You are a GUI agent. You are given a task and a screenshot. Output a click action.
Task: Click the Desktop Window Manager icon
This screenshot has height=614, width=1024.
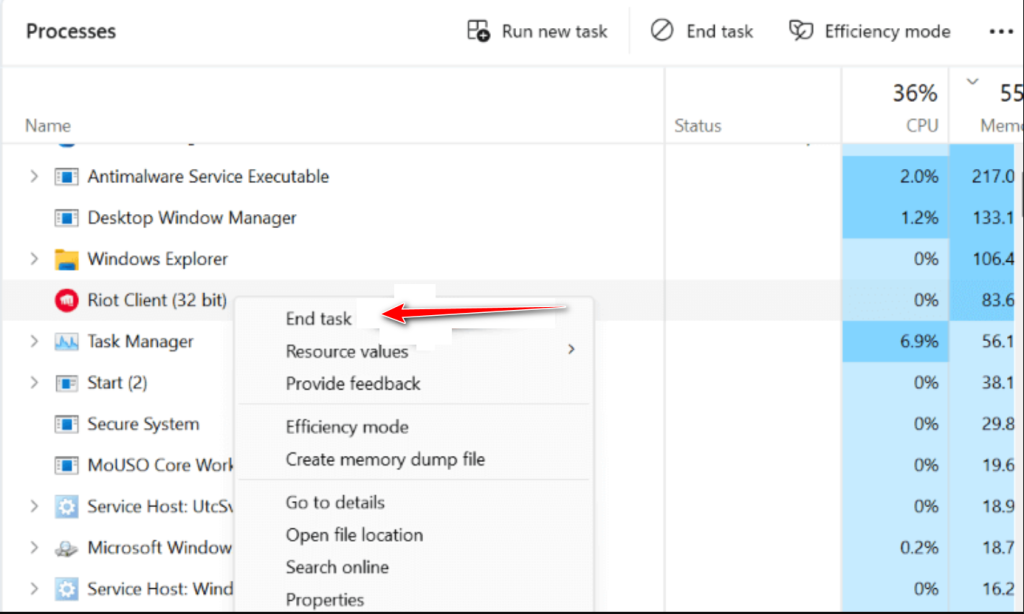(66, 218)
